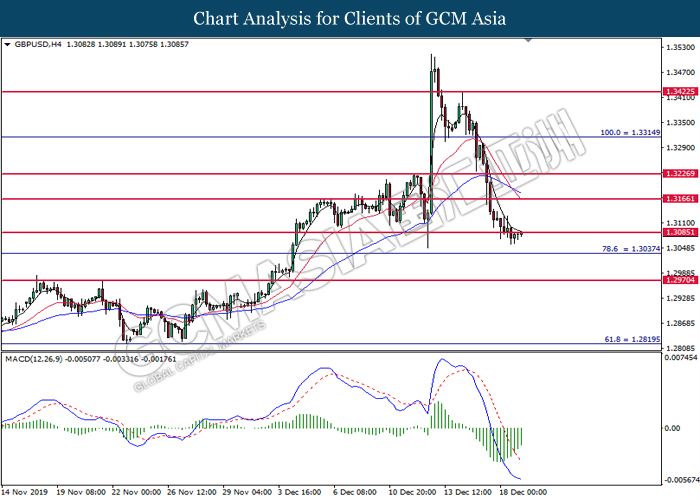Click the triangle arrow beside GBPUSD,H4 label
This screenshot has width=700, height=500.
coord(7,45)
